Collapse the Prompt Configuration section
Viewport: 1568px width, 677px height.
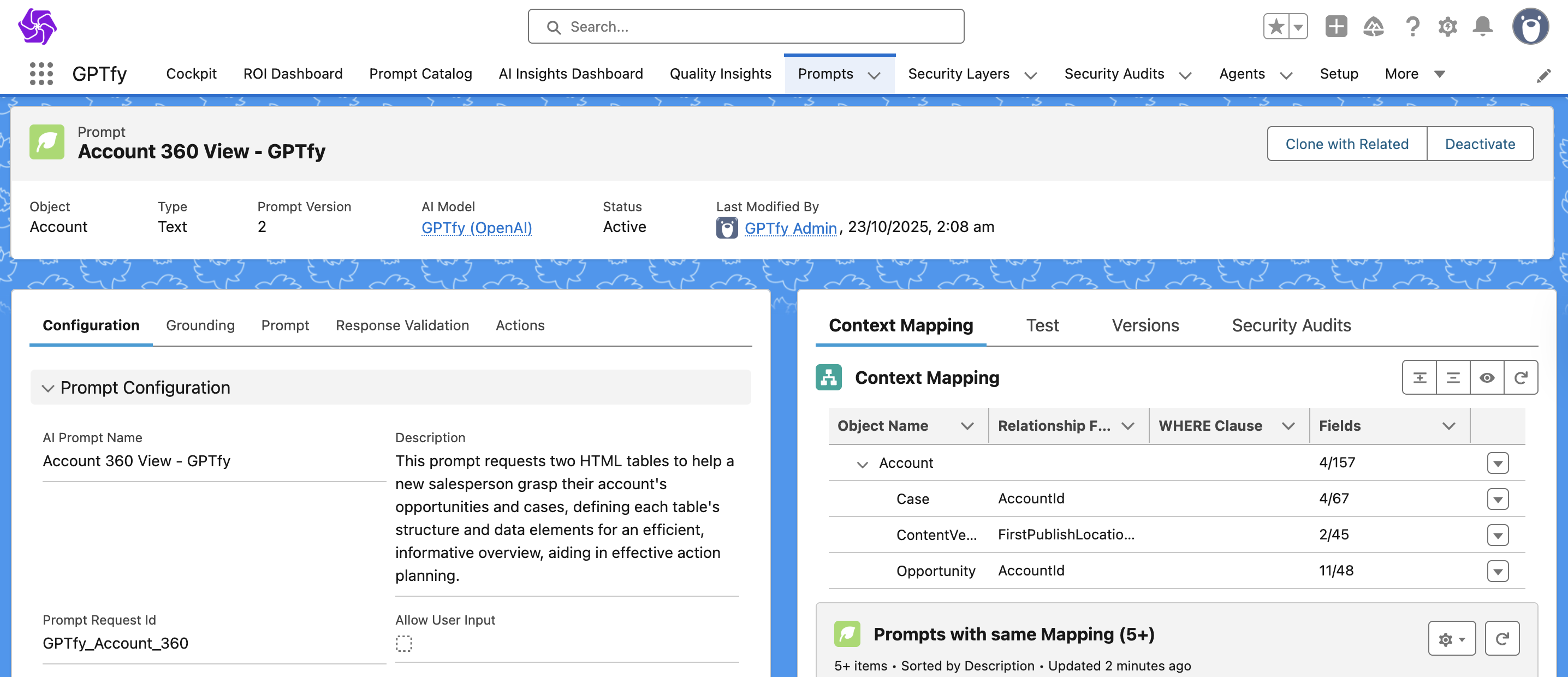tap(48, 388)
